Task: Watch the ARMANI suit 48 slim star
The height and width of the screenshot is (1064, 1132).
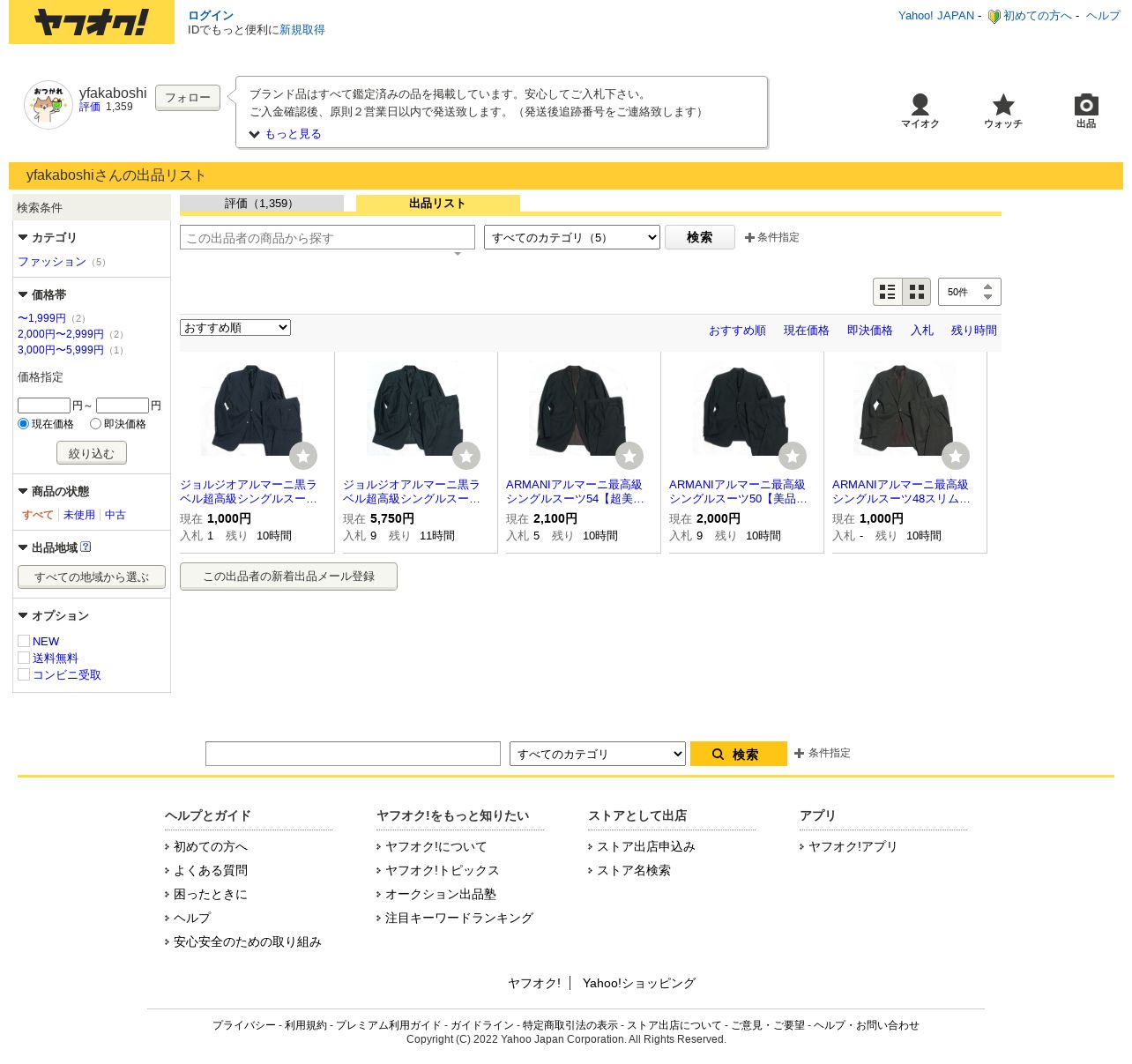Action: click(x=956, y=456)
